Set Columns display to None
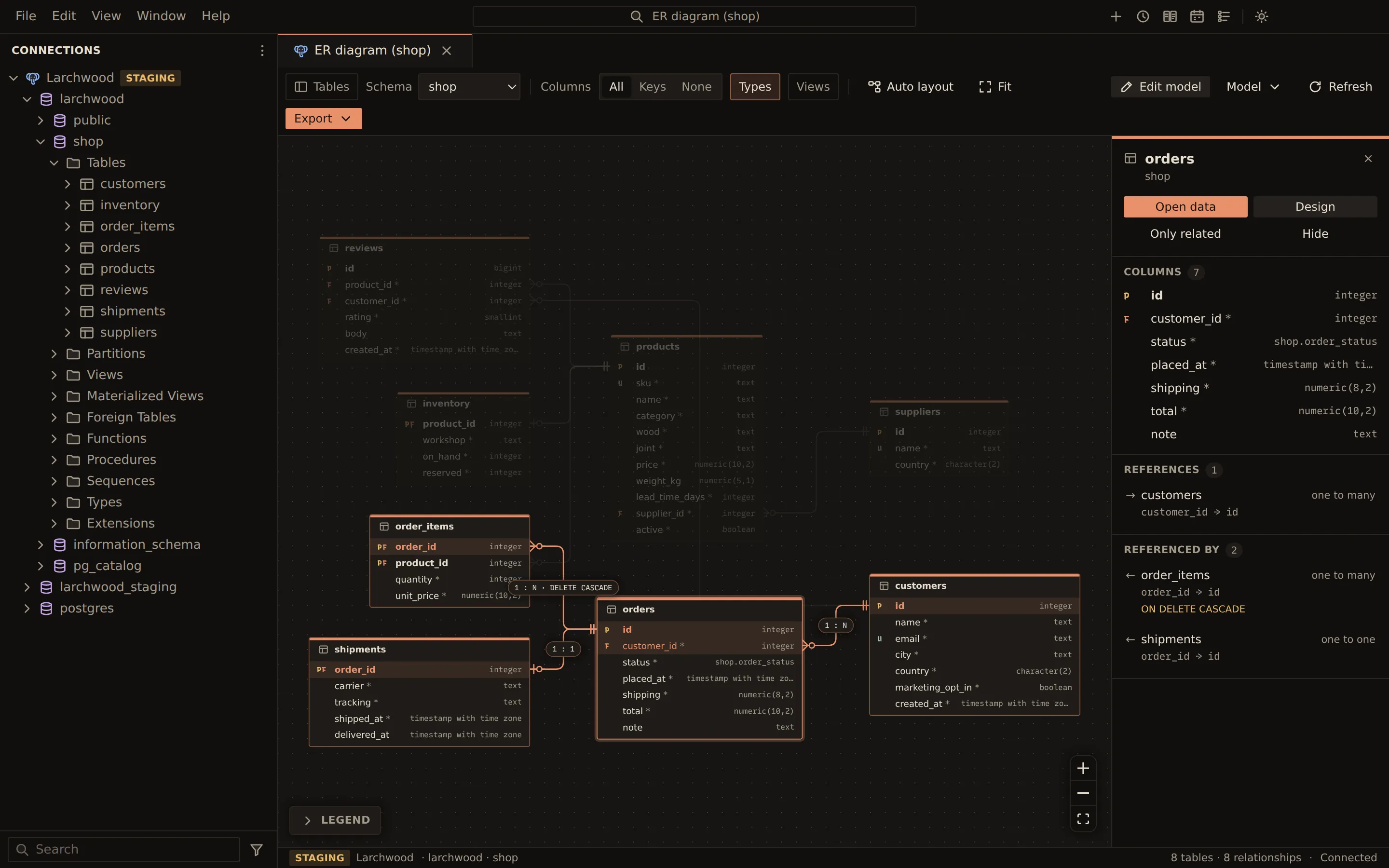 (x=696, y=87)
